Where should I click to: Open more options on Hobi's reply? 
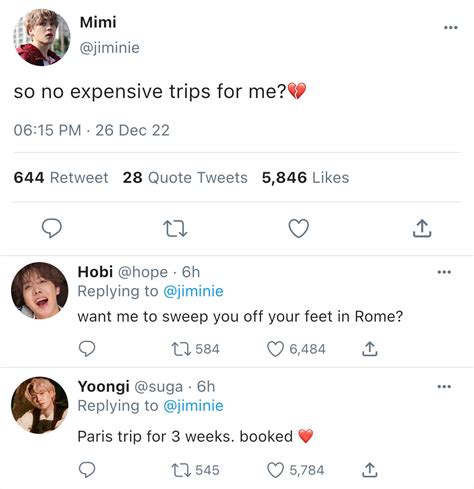point(444,272)
